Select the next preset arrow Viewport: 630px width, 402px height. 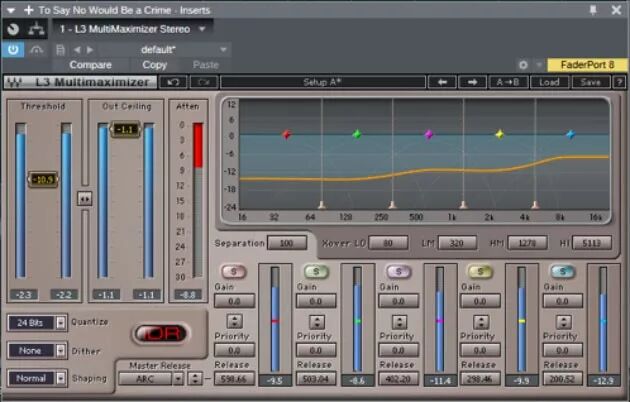(x=90, y=50)
